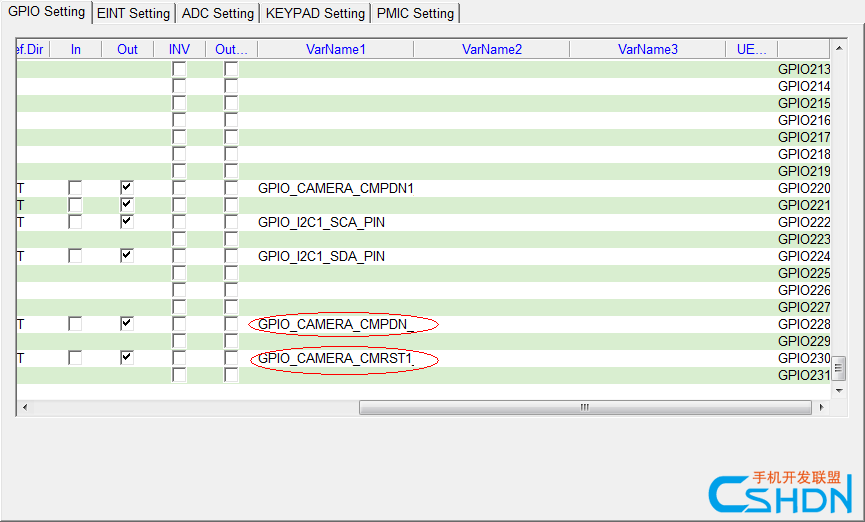Switch to the EINT Setting tab
This screenshot has height=522, width=865.
134,13
